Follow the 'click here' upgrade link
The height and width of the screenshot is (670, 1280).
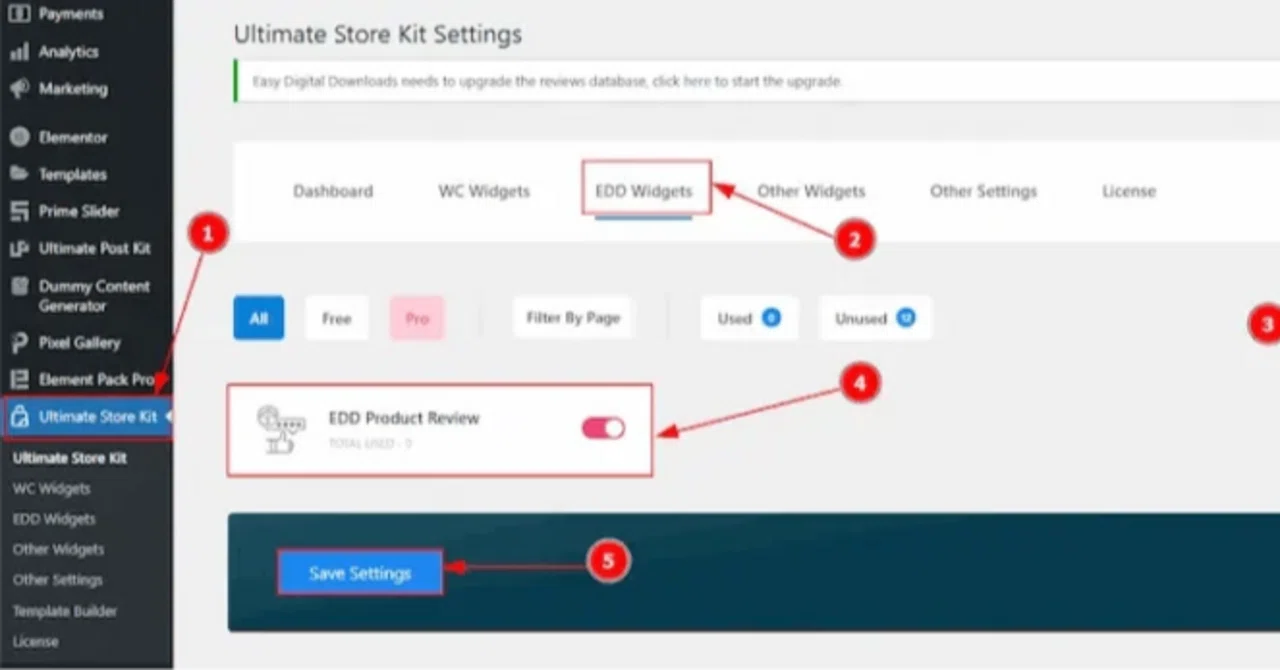coord(680,81)
